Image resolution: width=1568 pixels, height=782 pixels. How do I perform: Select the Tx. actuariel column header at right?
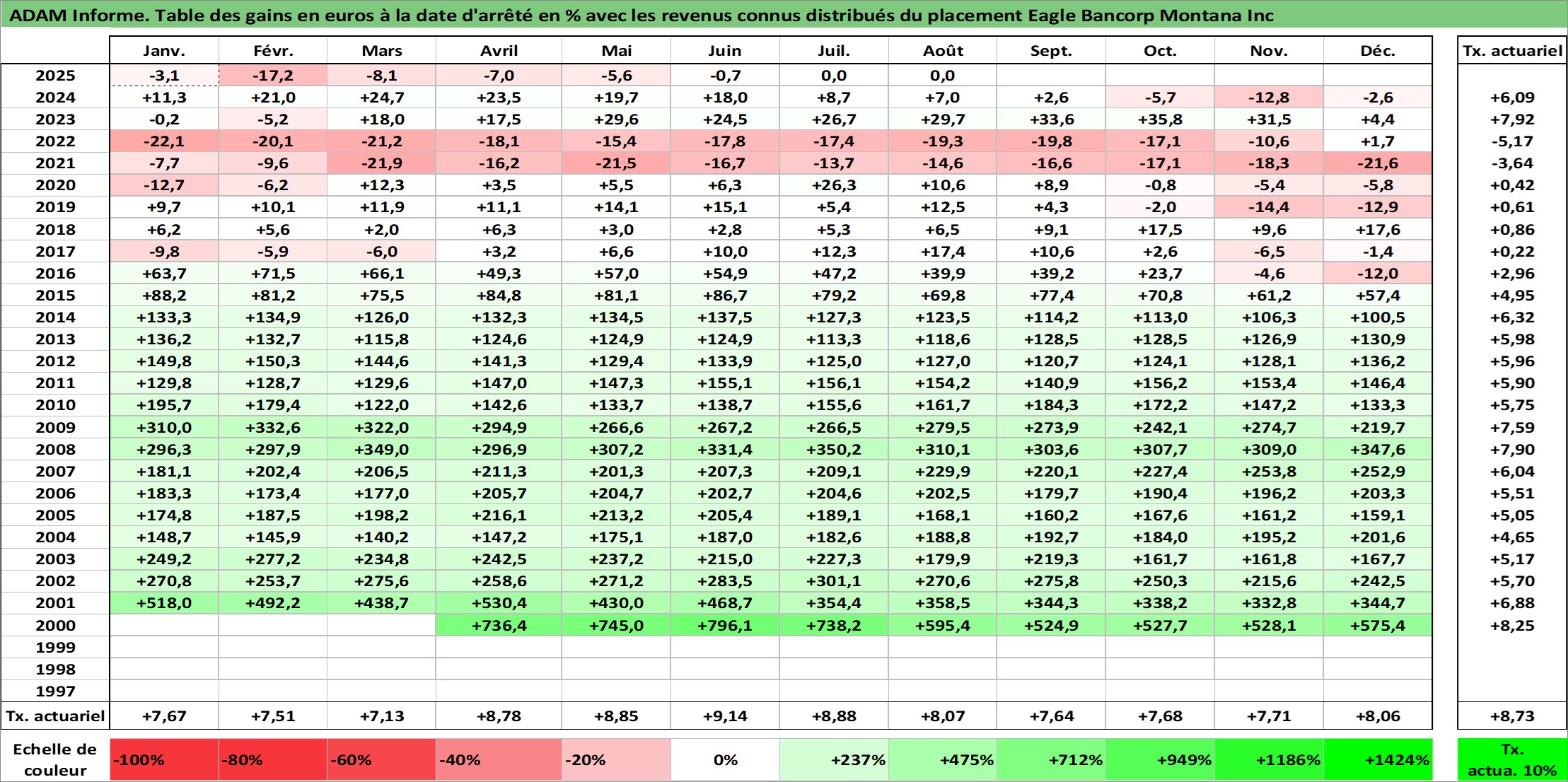click(x=1512, y=50)
